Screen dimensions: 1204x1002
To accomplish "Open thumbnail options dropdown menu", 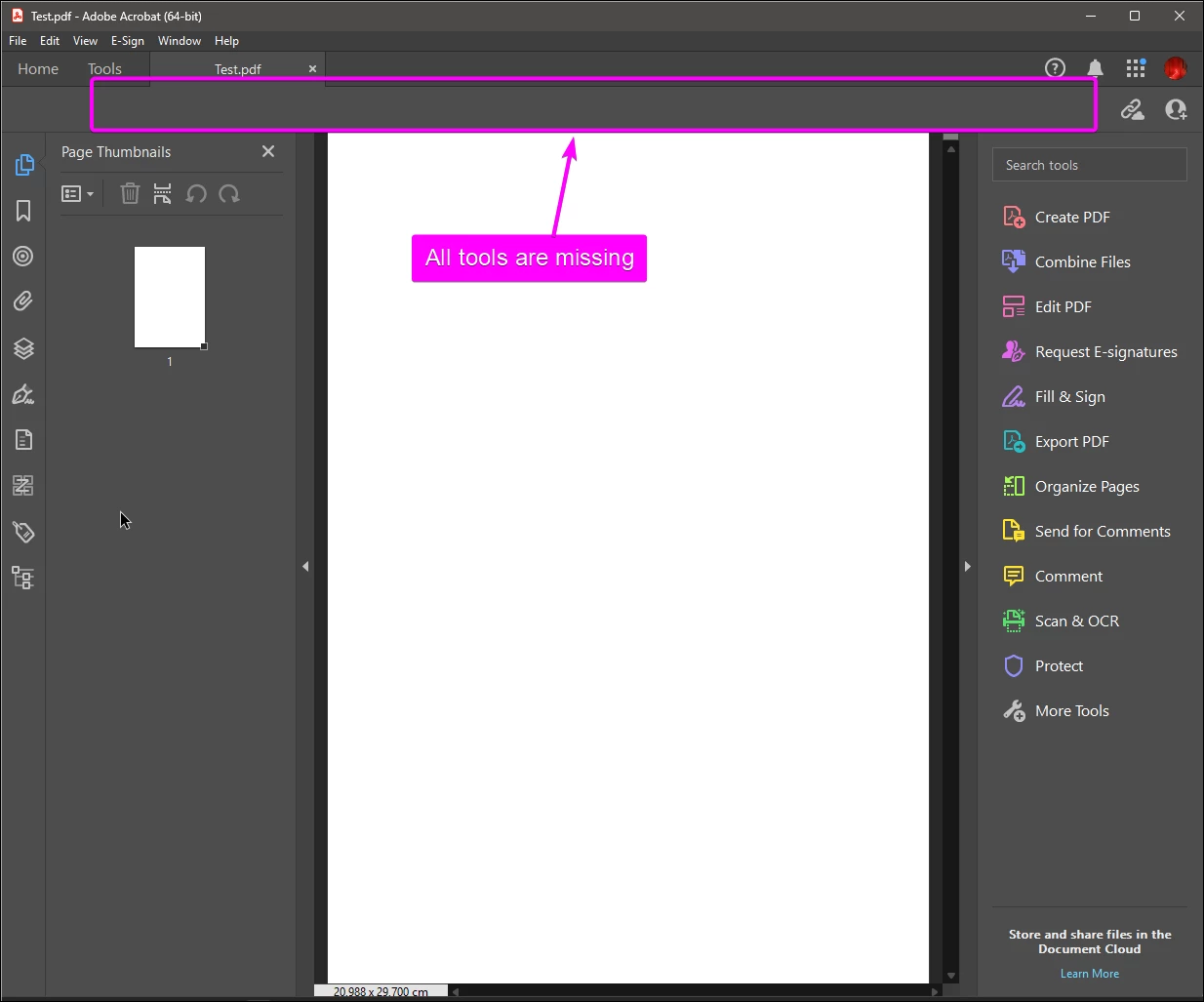I will [77, 193].
